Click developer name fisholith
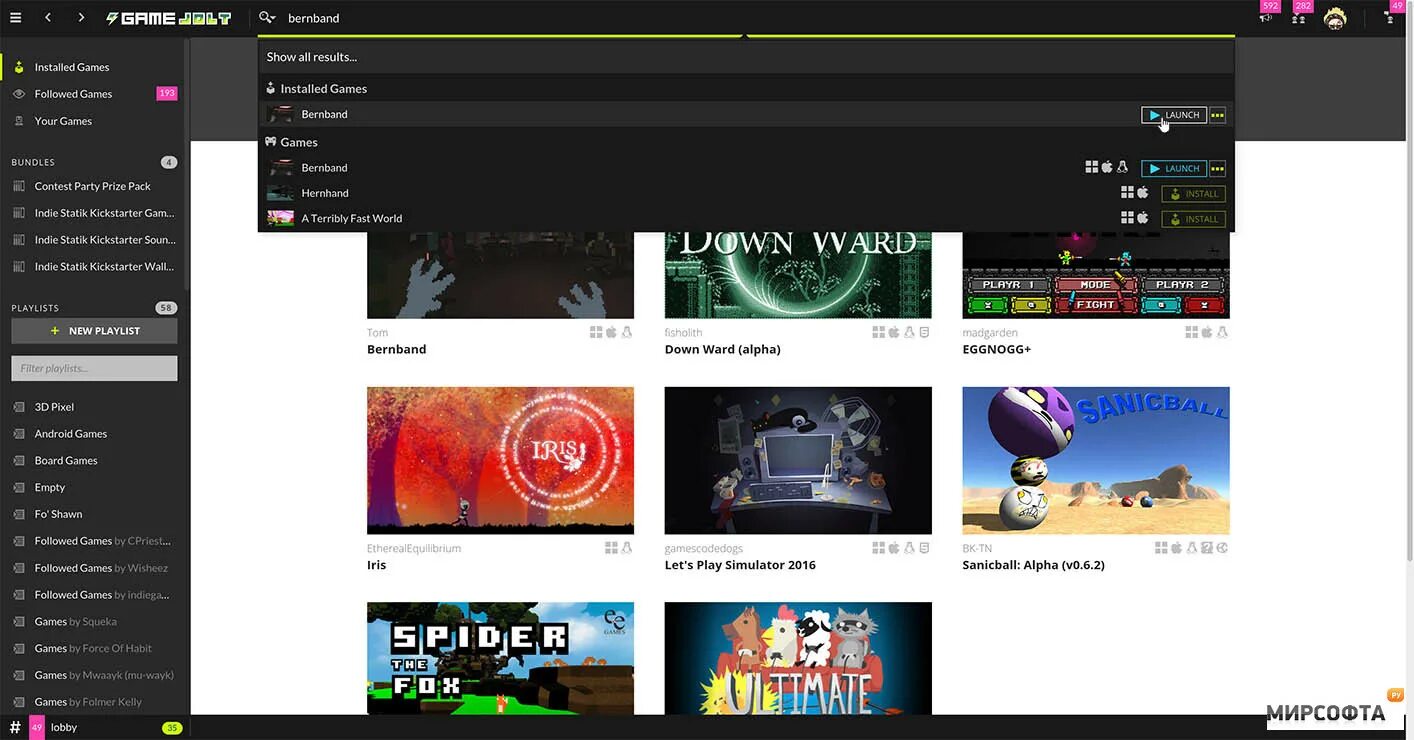This screenshot has width=1414, height=740. coord(683,333)
